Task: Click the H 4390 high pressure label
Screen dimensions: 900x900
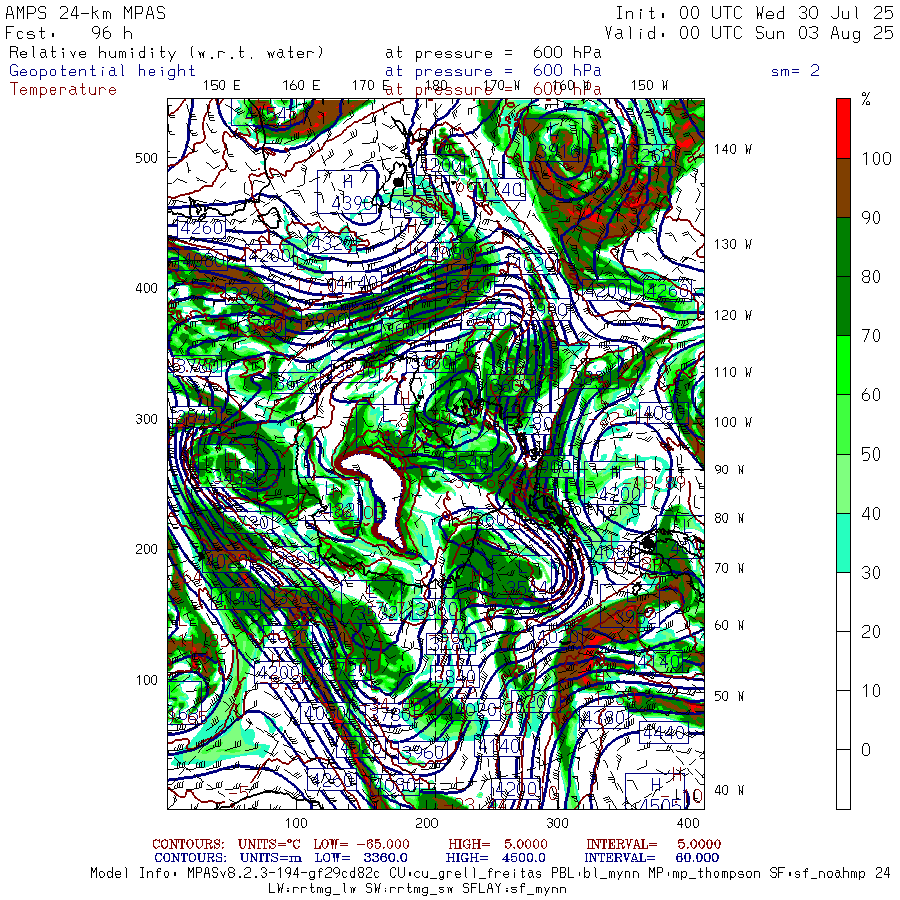Action: (348, 192)
